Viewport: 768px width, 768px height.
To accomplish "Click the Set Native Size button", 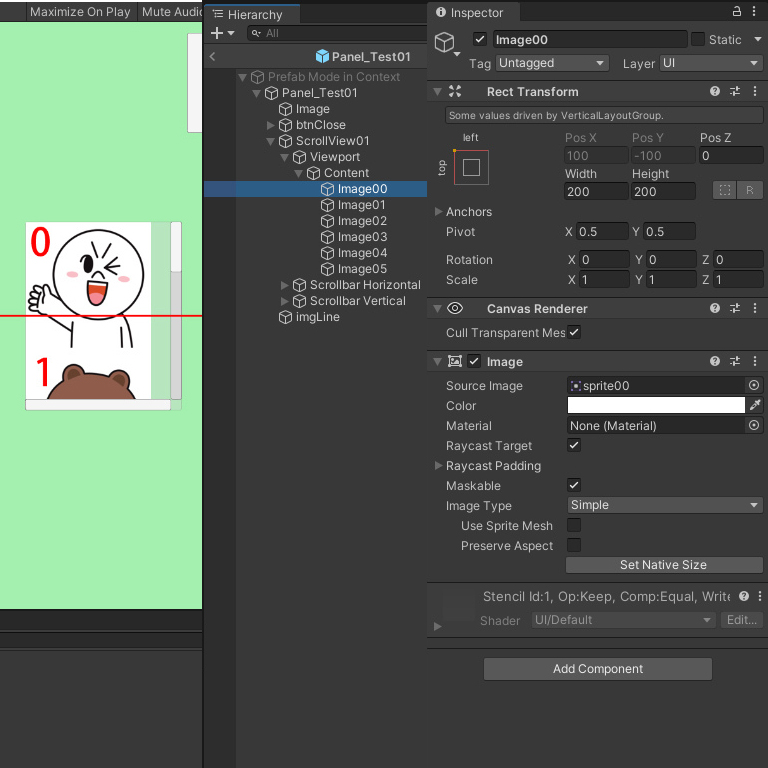I will click(x=664, y=565).
